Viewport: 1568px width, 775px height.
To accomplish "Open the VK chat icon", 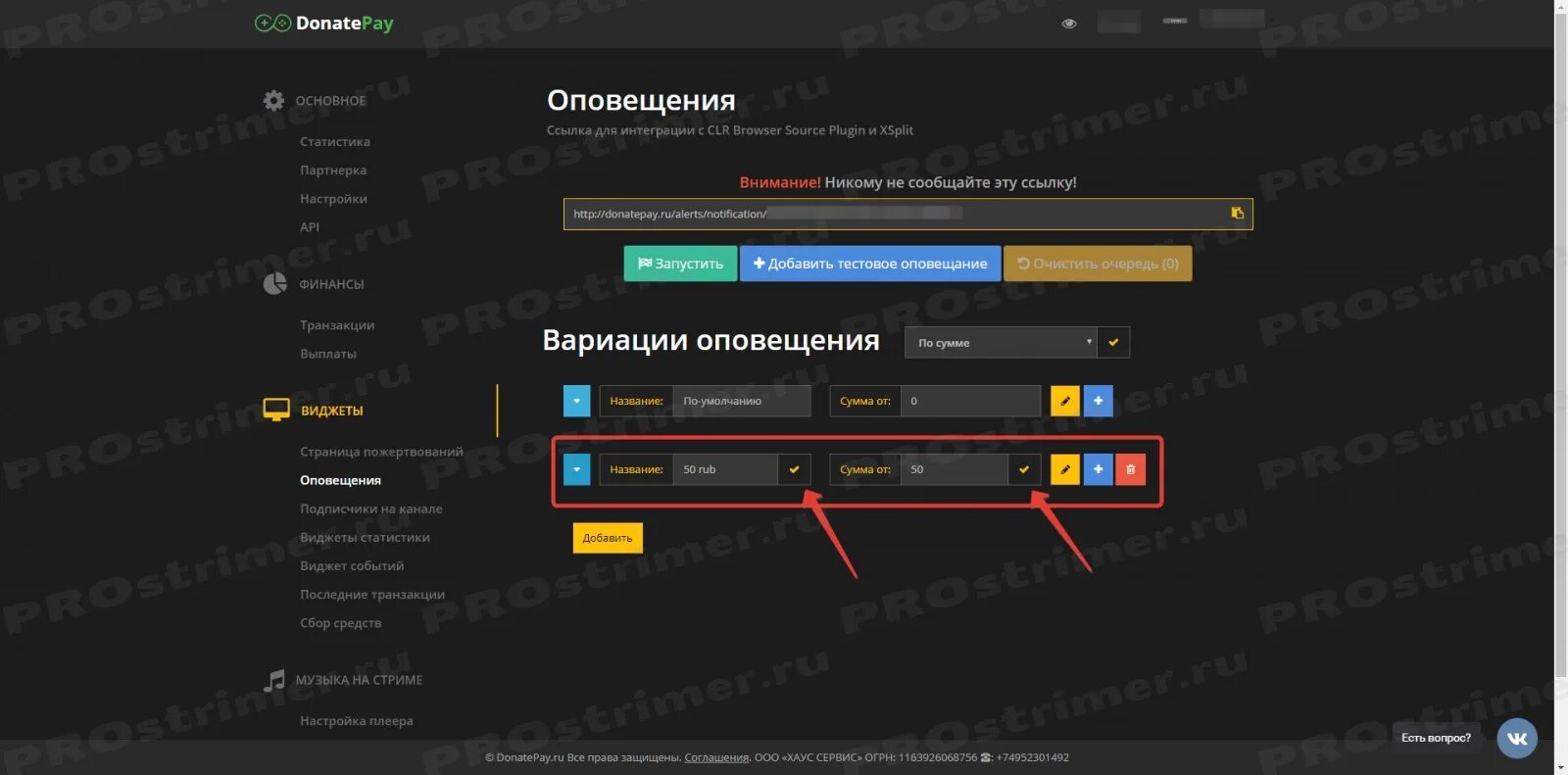I will 1517,738.
